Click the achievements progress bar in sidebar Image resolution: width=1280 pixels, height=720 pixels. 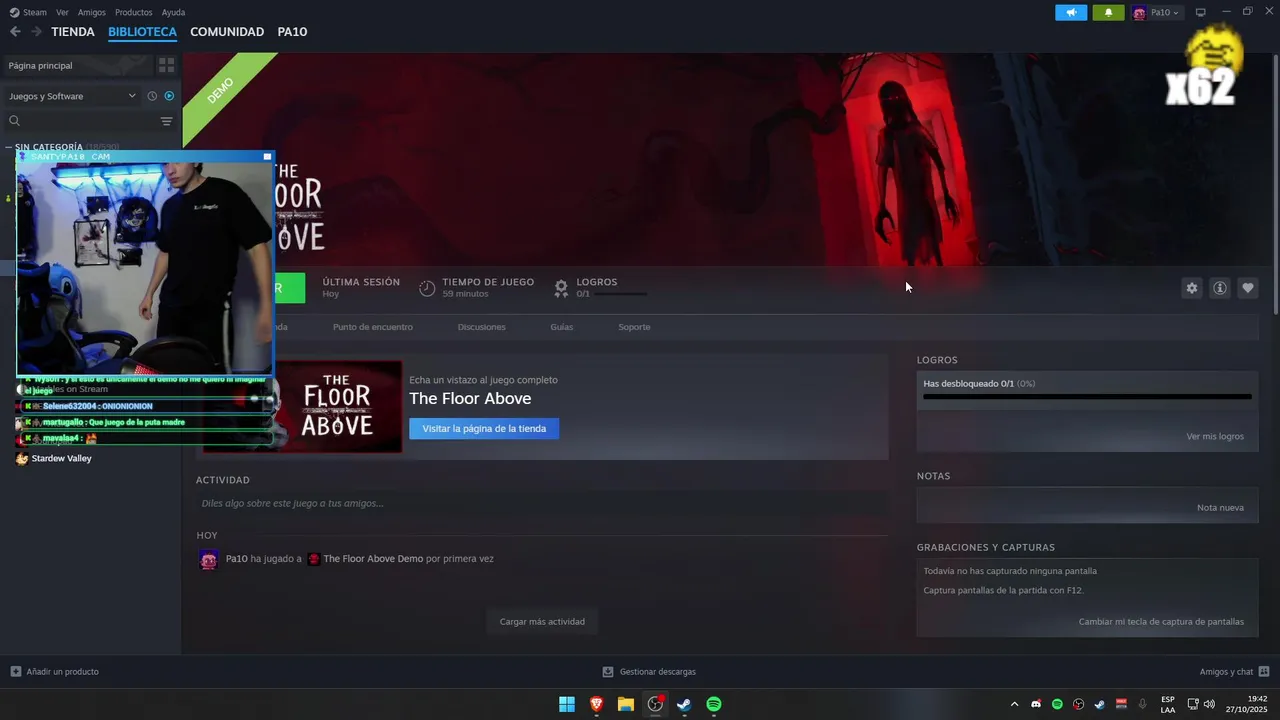pyautogui.click(x=1087, y=397)
